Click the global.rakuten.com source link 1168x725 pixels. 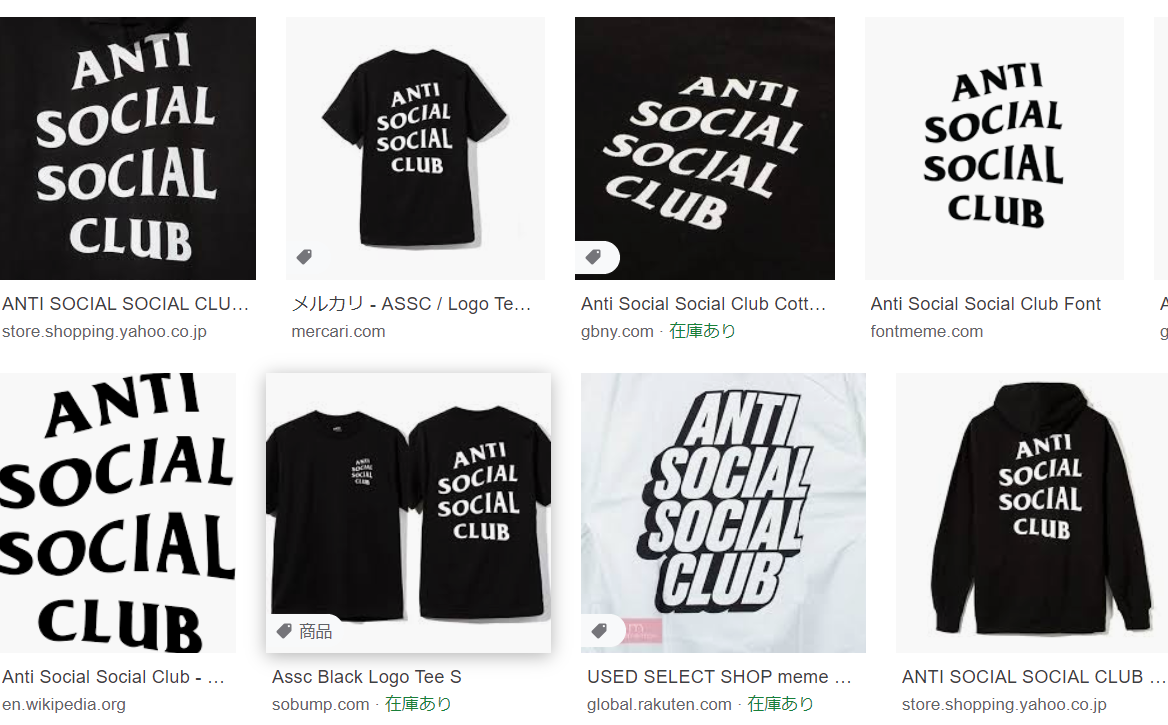[659, 704]
